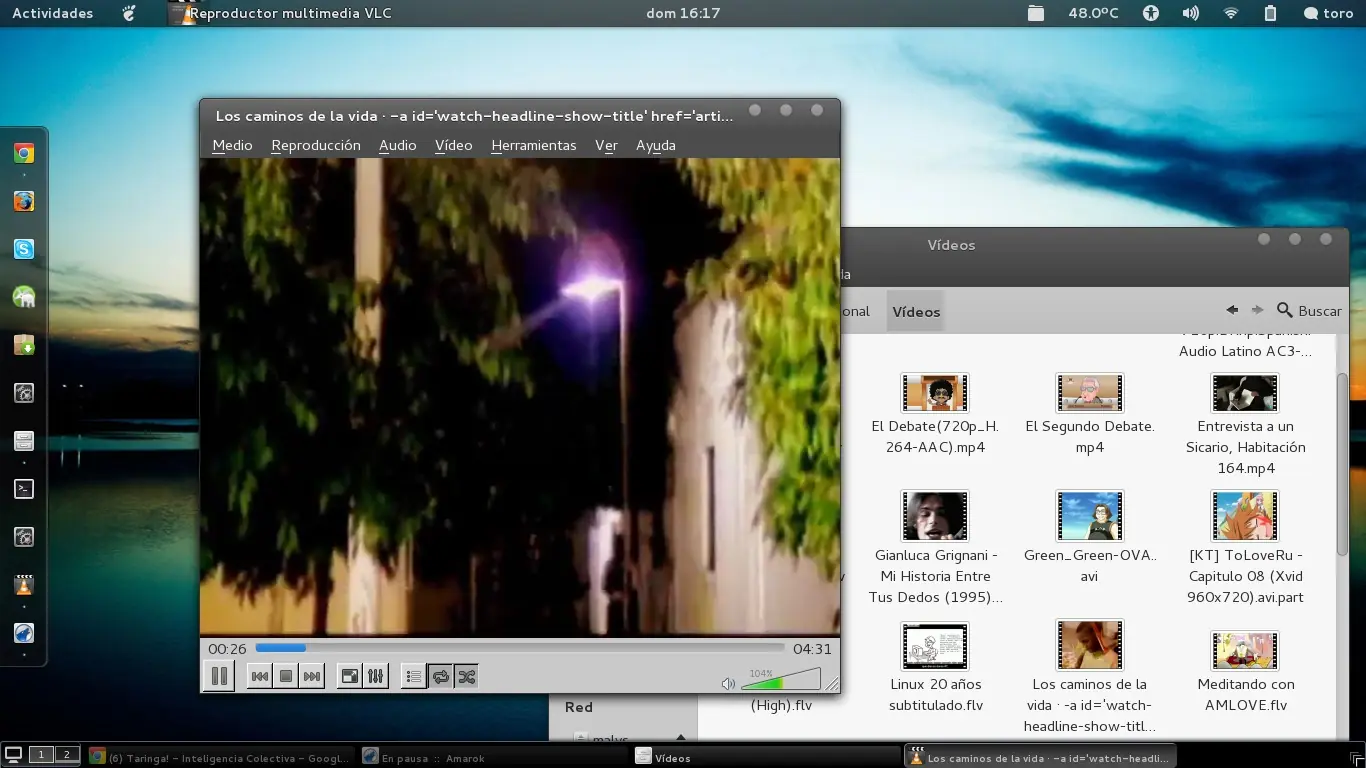Click show desktop icon in bottom panel
This screenshot has height=768, width=1366.
14,755
